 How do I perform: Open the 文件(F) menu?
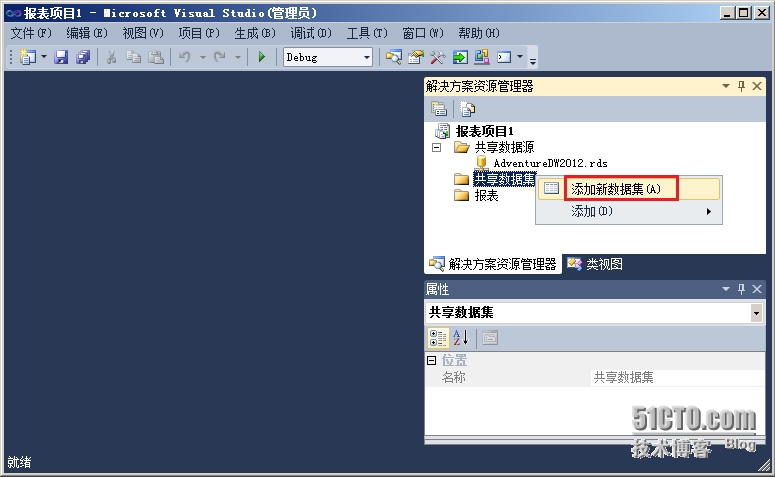coord(31,33)
